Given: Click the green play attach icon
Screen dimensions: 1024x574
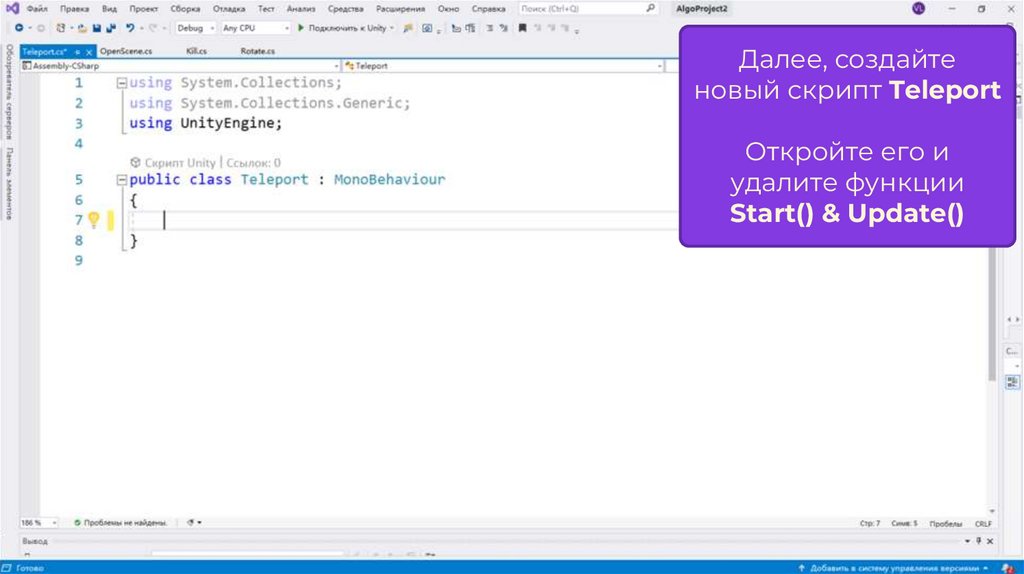Looking at the screenshot, I should point(301,28).
